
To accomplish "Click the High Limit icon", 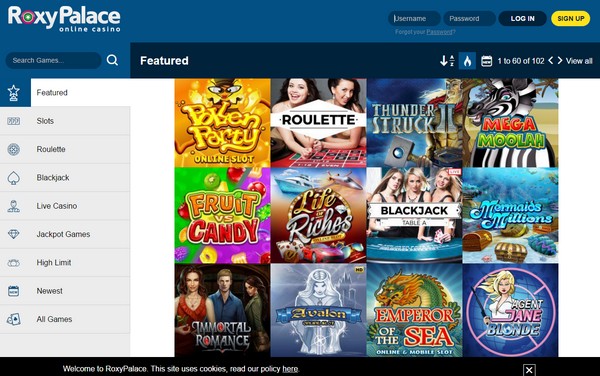I will (14, 263).
